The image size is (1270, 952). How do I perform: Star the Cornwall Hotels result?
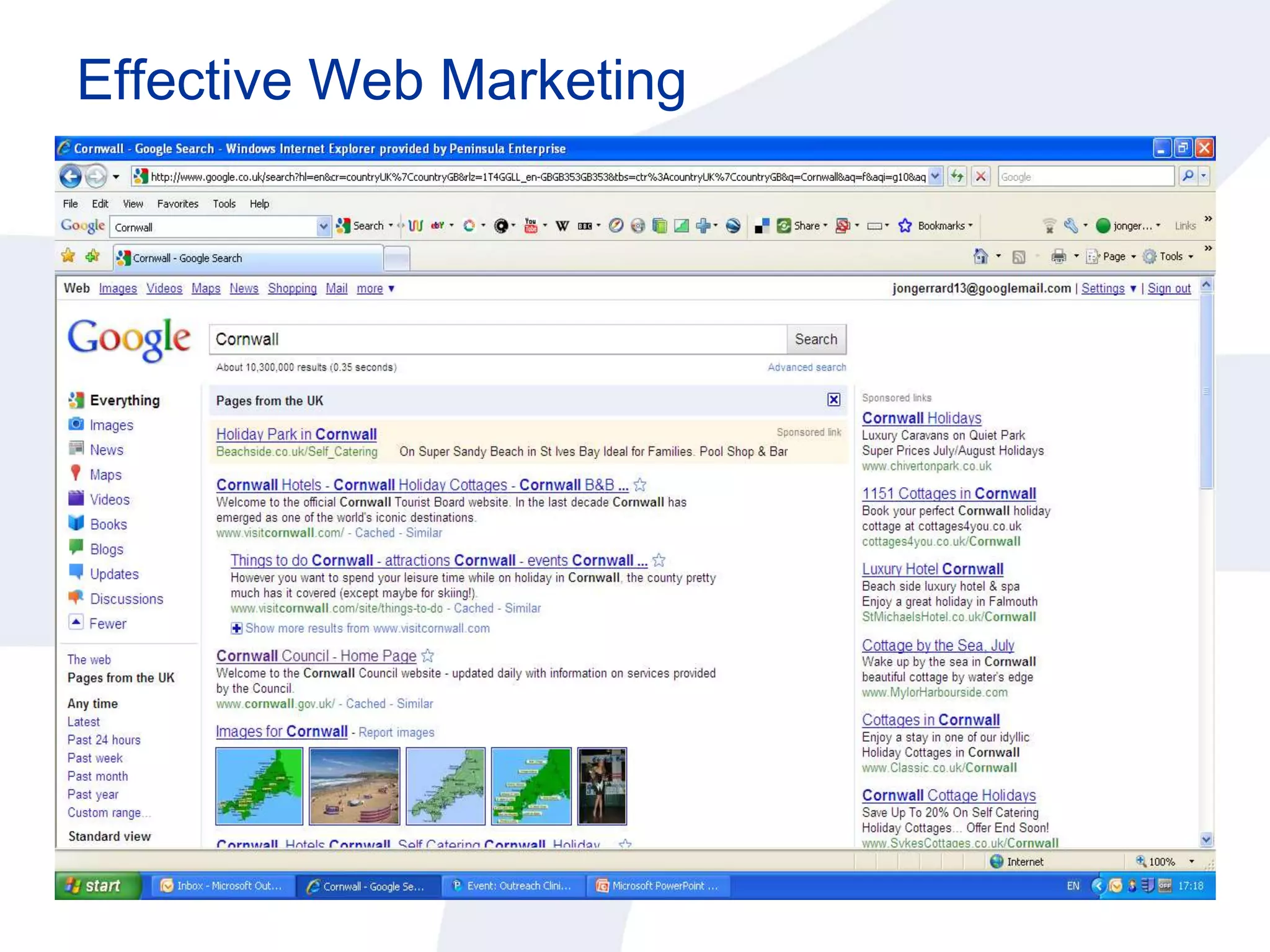point(640,485)
